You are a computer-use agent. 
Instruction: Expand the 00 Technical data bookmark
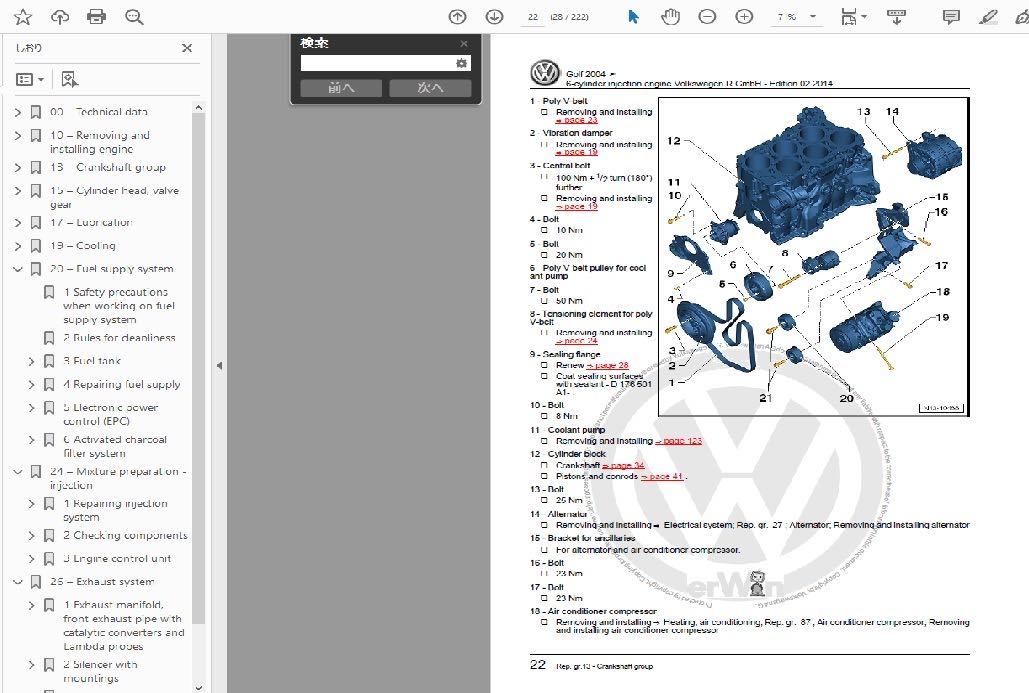[x=18, y=112]
